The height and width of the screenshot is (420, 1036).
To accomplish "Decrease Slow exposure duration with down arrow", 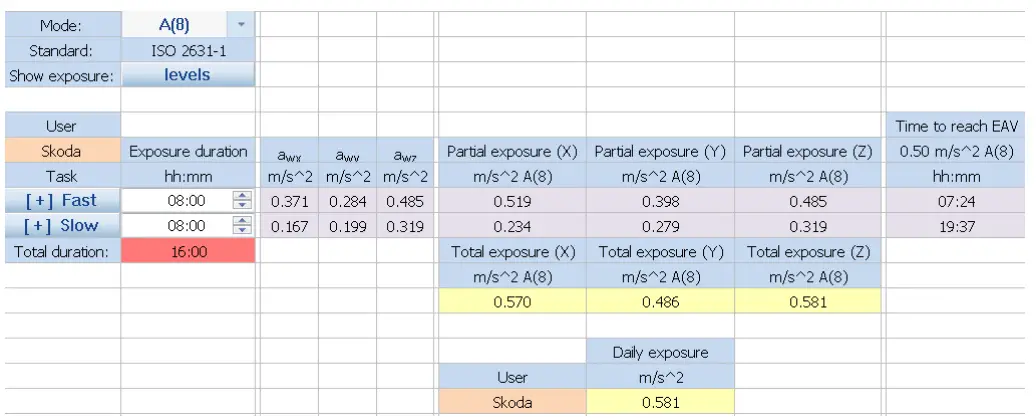I will [x=241, y=231].
